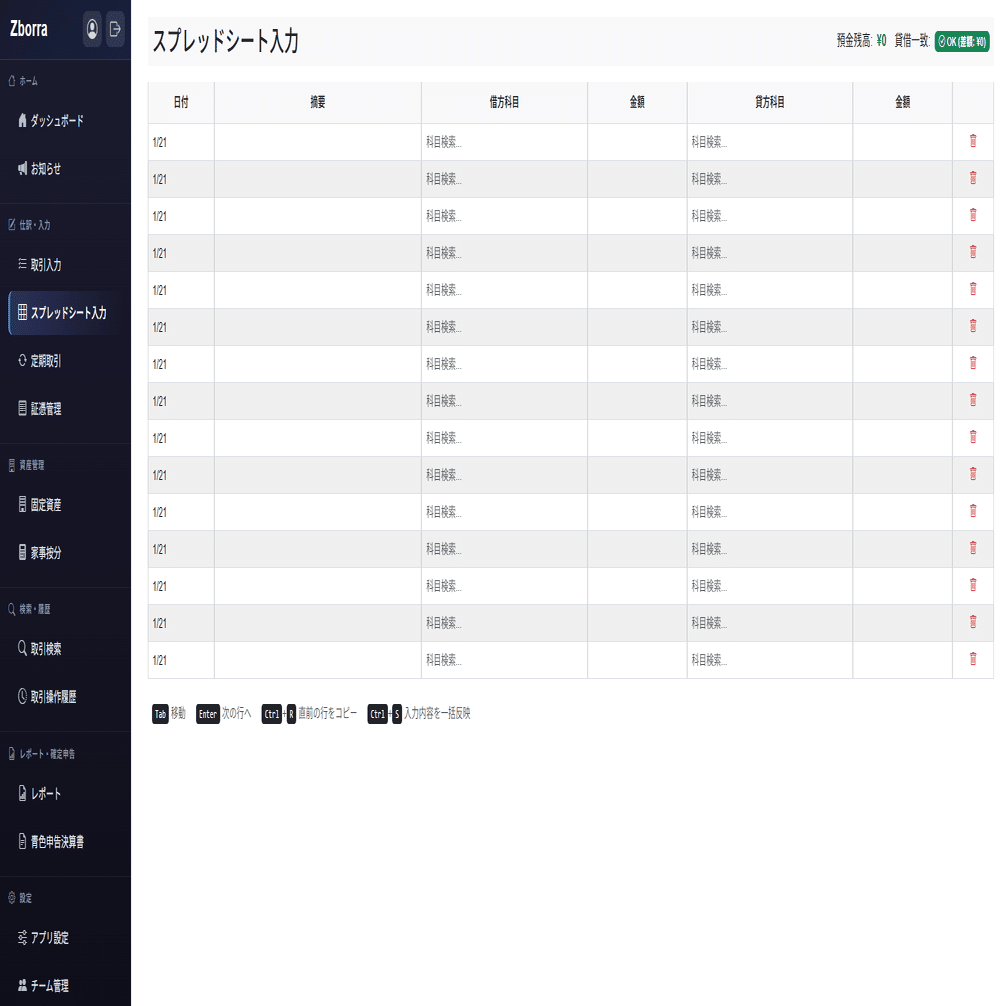
Task: Click the magnifier icon beside 取引検索
Action: (22, 648)
